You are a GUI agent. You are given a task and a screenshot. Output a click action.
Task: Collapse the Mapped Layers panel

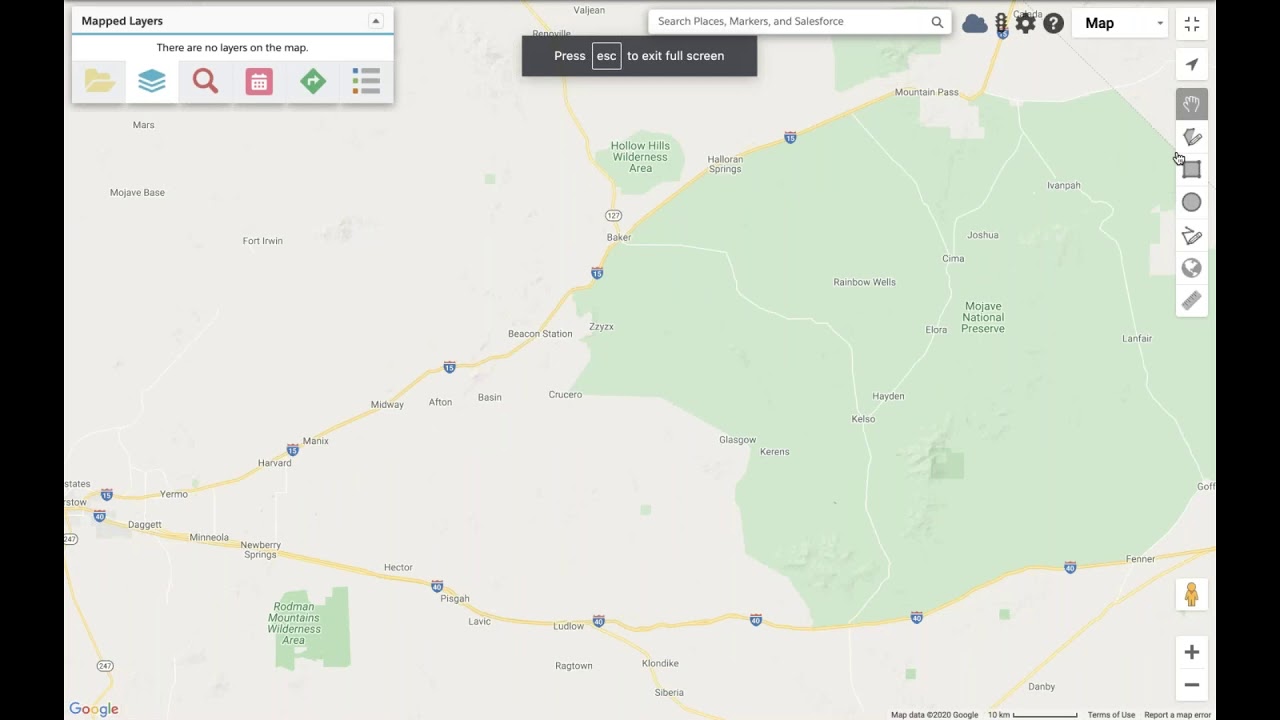point(376,21)
